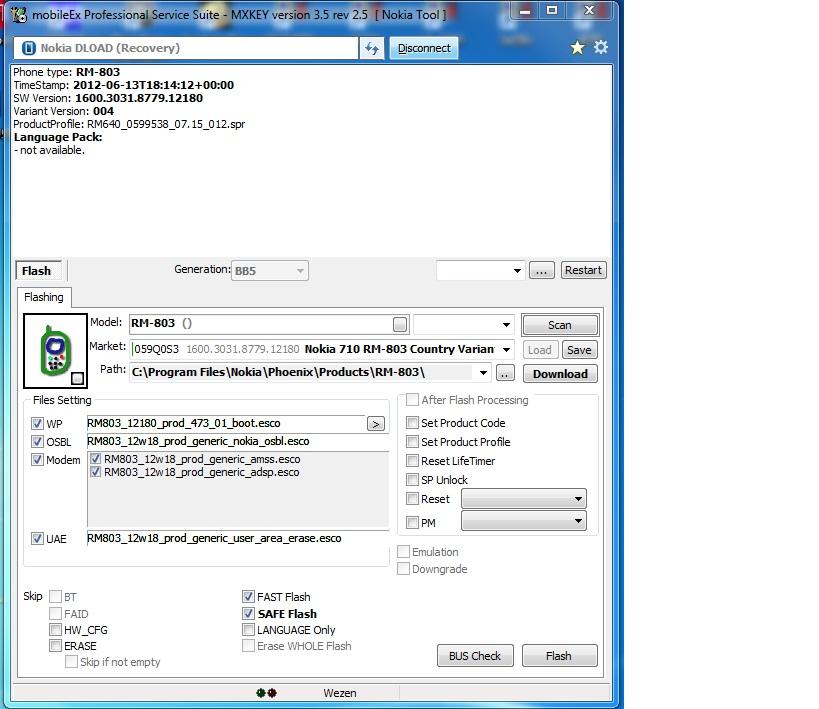Expand the dropdown next to the Scan button
This screenshot has height=709, width=819.
pos(464,324)
